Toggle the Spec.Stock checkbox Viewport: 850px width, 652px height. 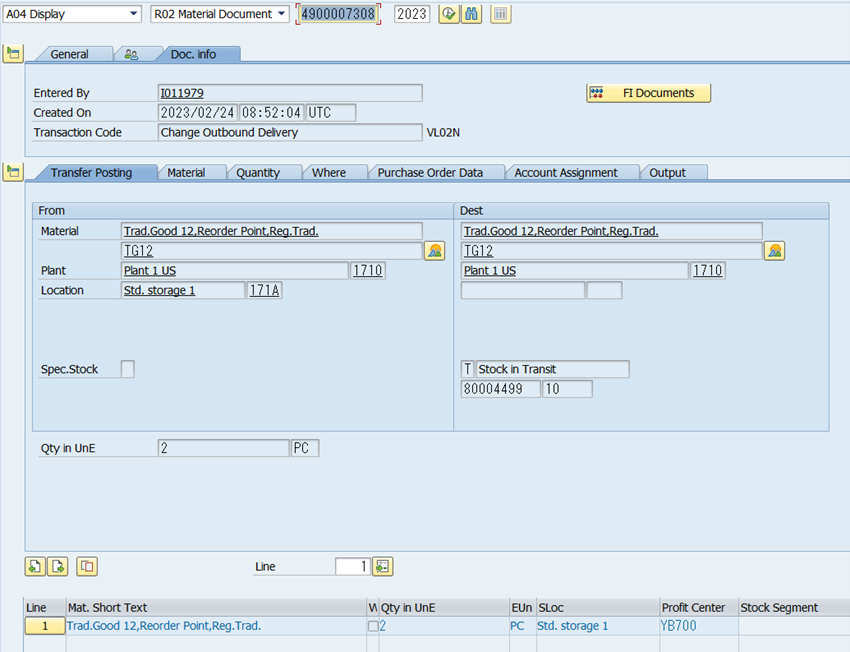128,369
